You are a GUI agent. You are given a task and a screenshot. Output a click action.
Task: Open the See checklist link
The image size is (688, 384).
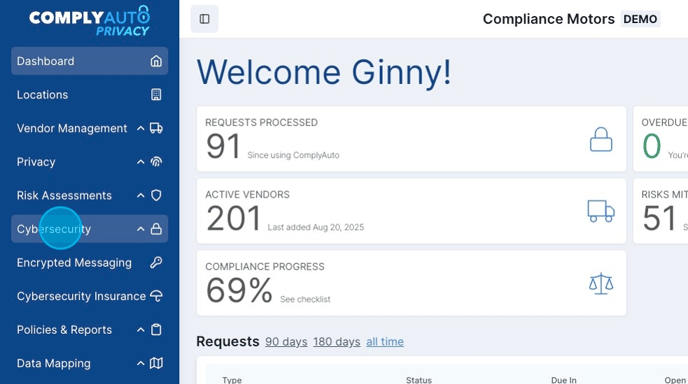tap(305, 299)
